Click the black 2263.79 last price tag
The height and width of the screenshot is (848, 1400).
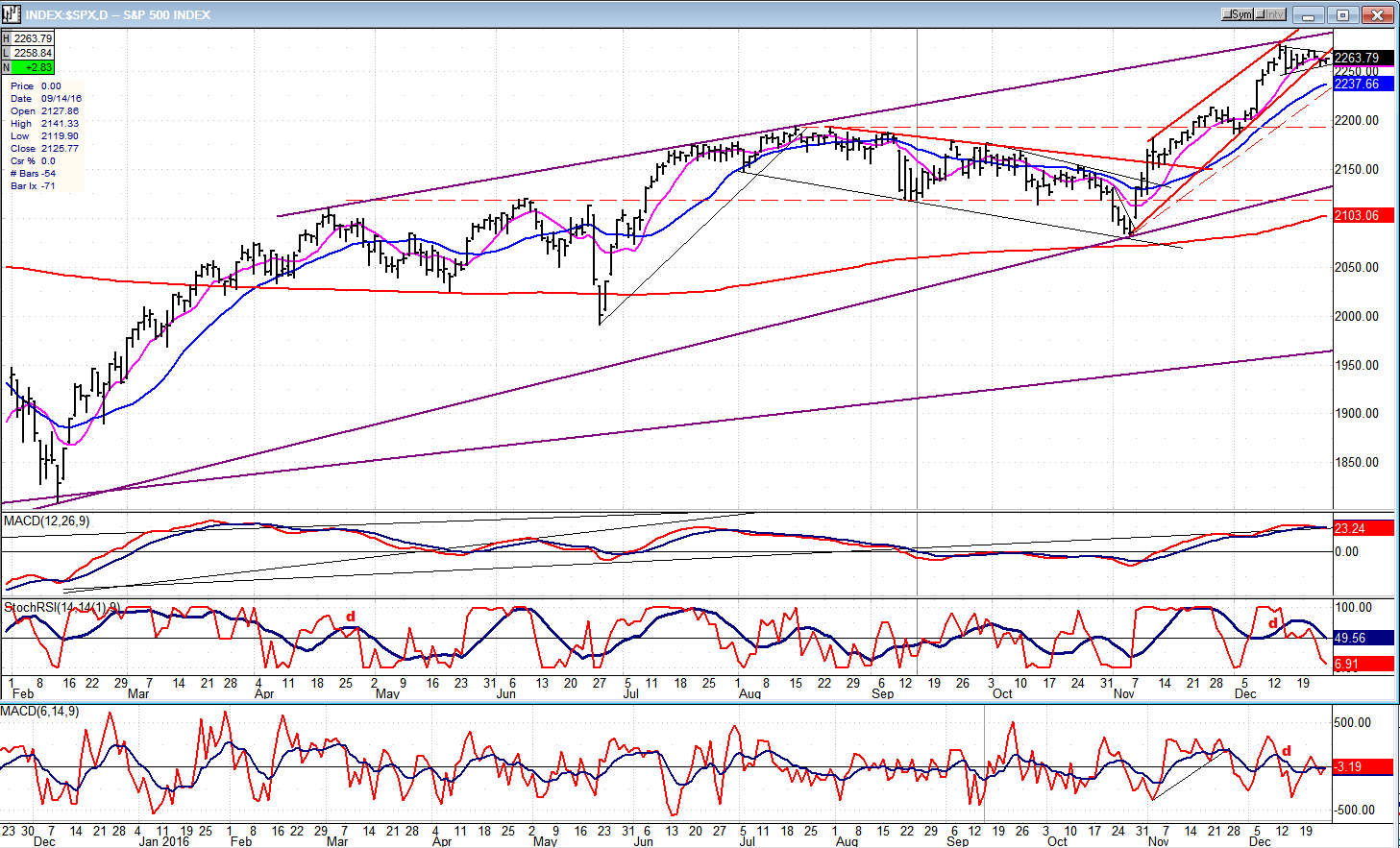click(1363, 58)
